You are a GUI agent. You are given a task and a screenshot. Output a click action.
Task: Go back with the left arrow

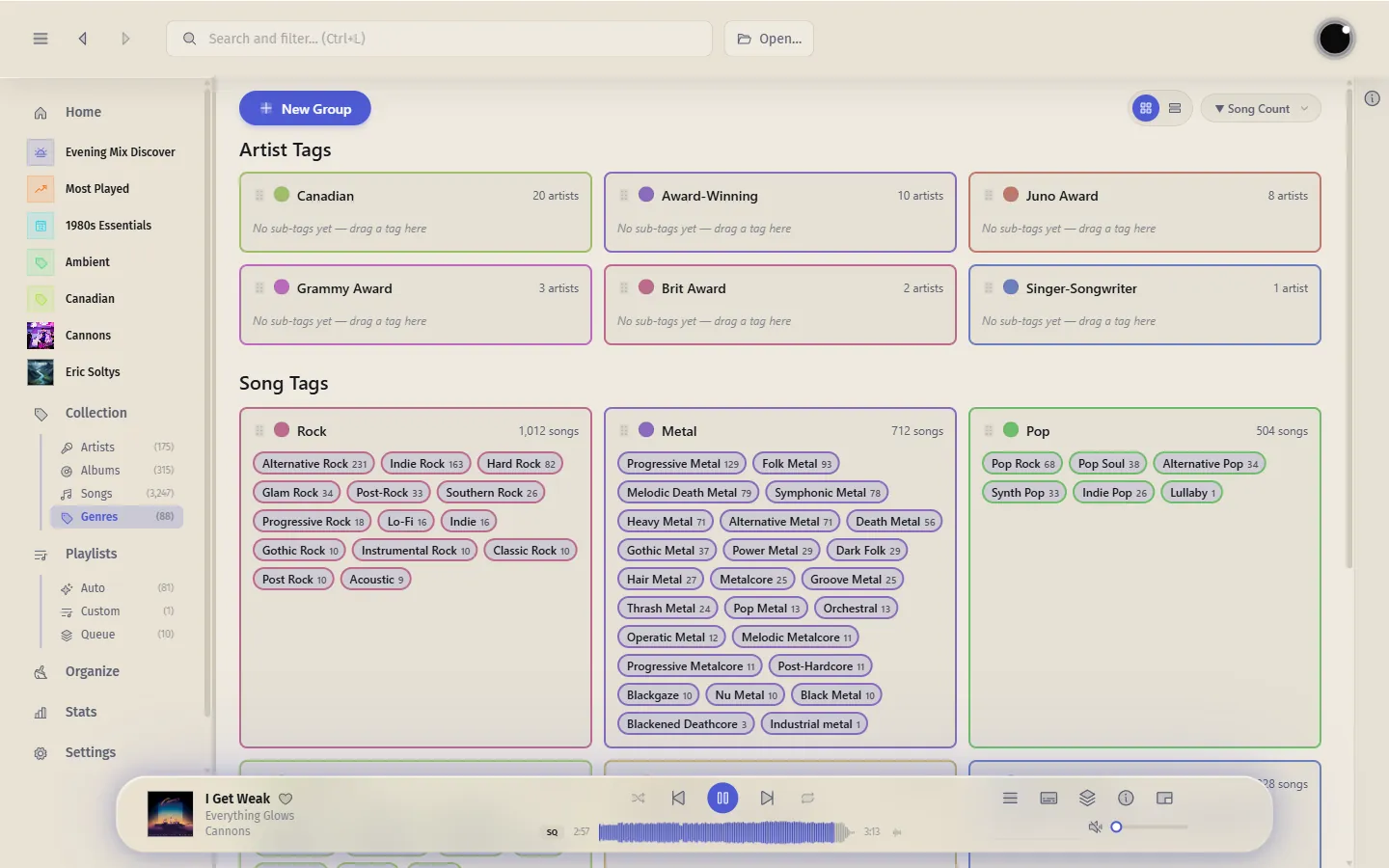coord(83,39)
